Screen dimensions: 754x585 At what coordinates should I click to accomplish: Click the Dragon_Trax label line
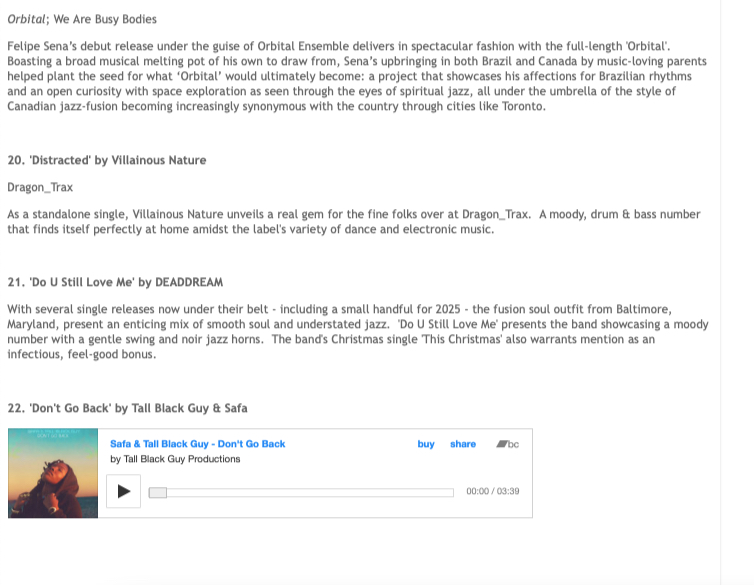pyautogui.click(x=40, y=187)
